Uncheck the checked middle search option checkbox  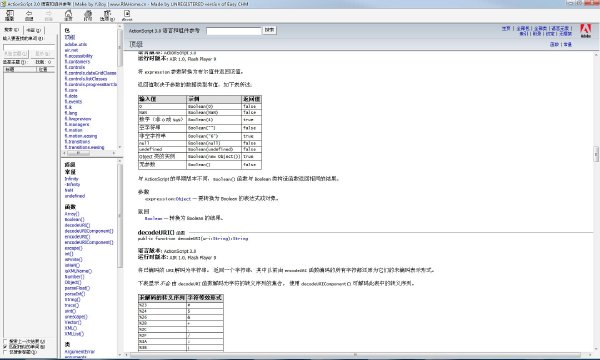(5, 347)
